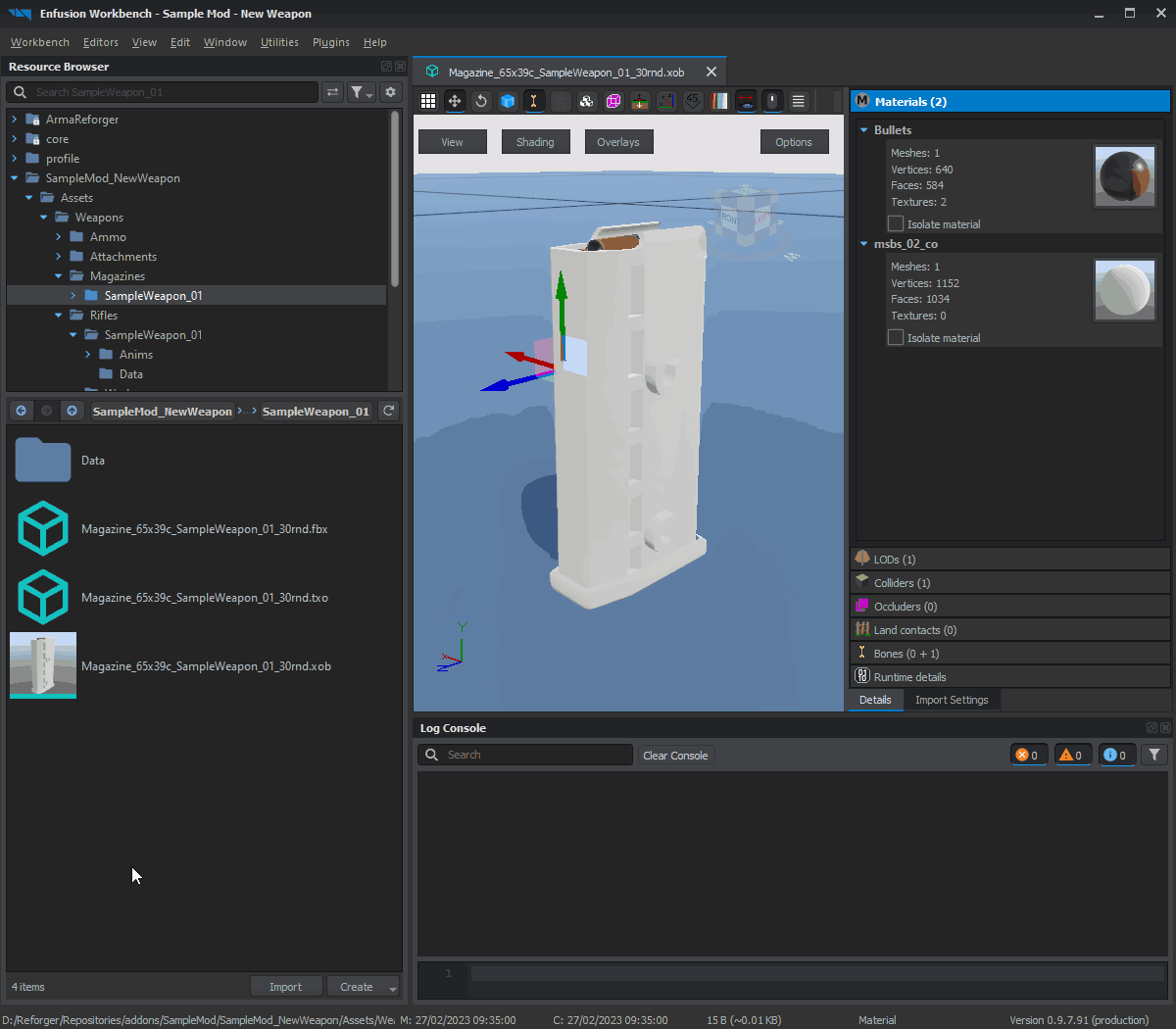Viewport: 1176px width, 1029px height.
Task: Enable Isolate material for Bullets
Action: point(896,224)
